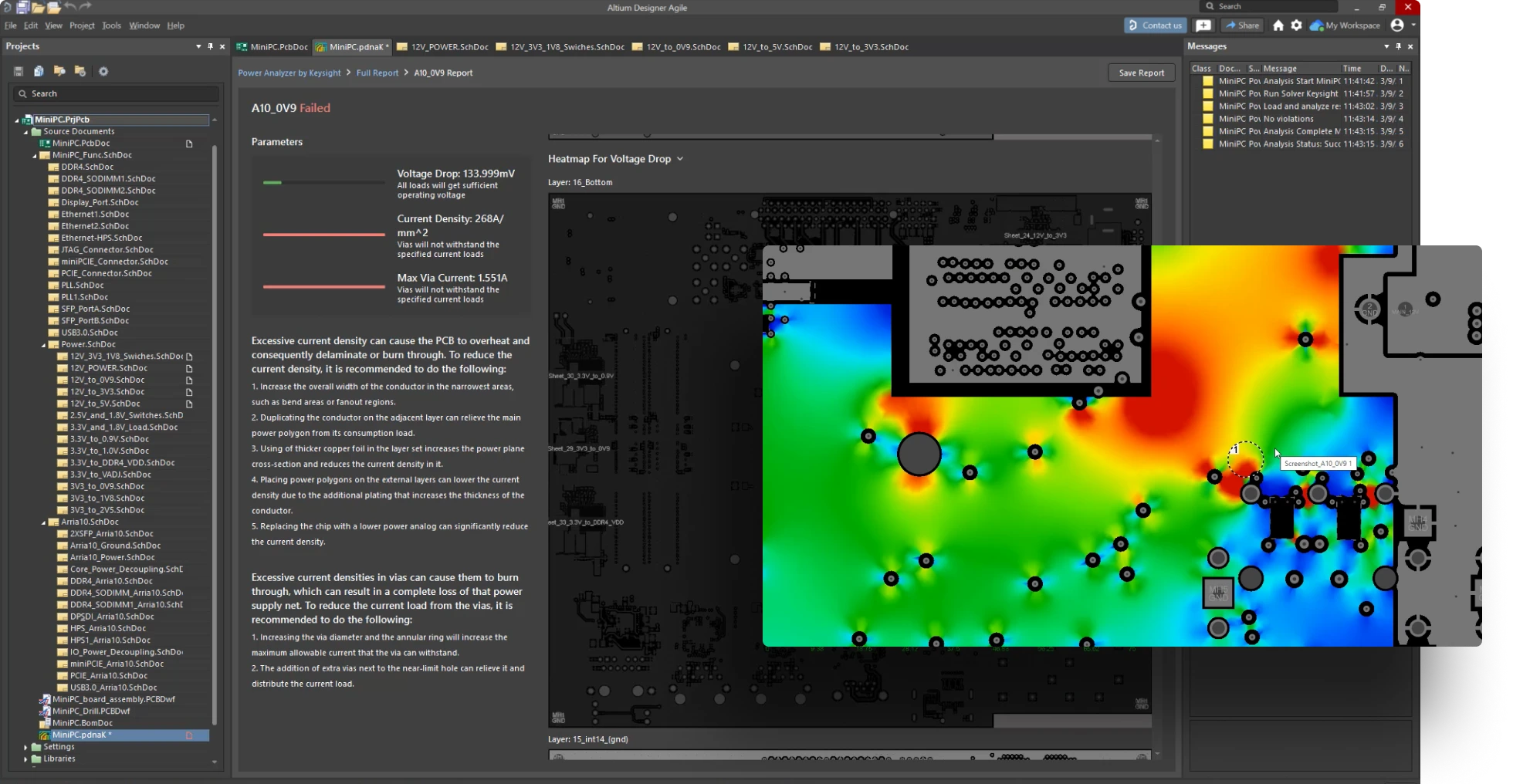Pin the Messages panel
The width and height of the screenshot is (1513, 784).
coord(1398,46)
